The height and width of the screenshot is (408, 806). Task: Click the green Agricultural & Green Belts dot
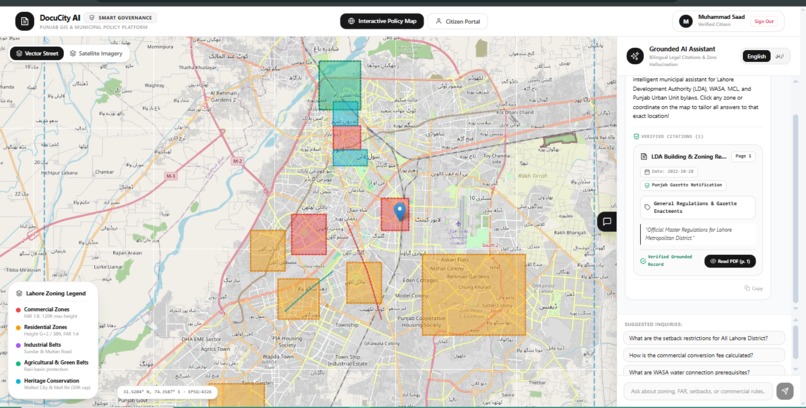(x=18, y=363)
